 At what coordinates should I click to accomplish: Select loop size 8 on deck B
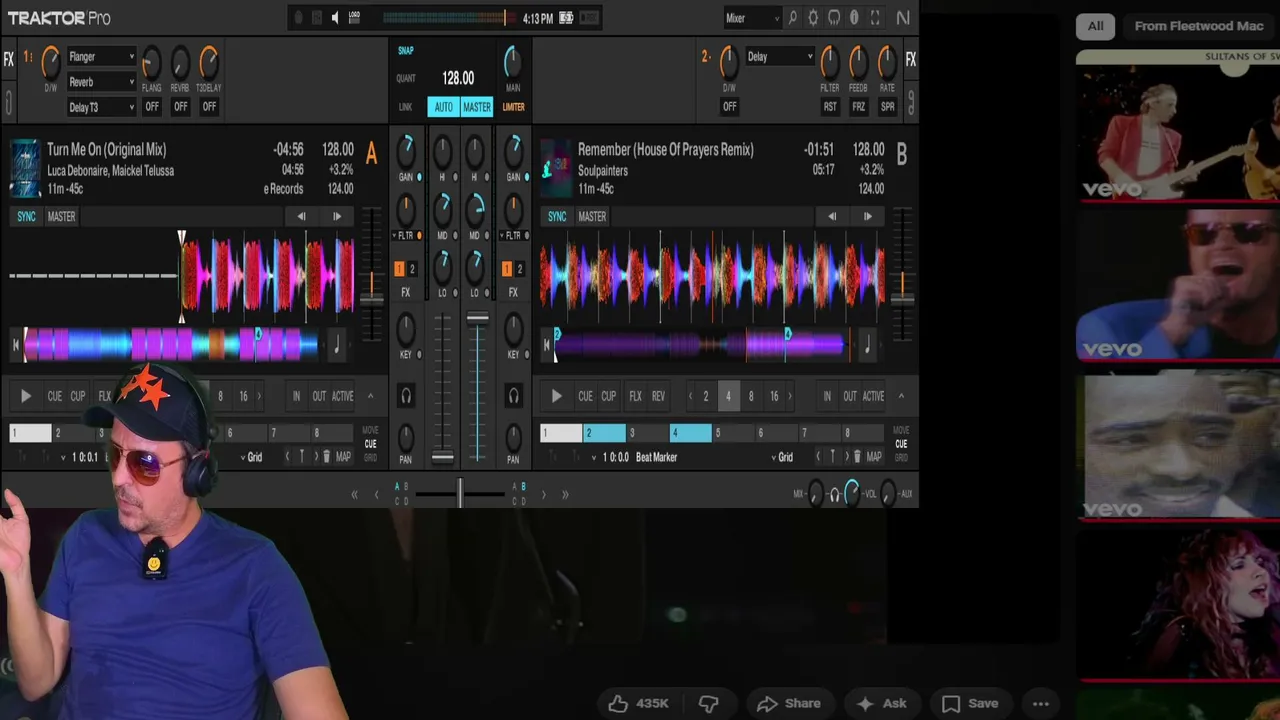[x=751, y=396]
